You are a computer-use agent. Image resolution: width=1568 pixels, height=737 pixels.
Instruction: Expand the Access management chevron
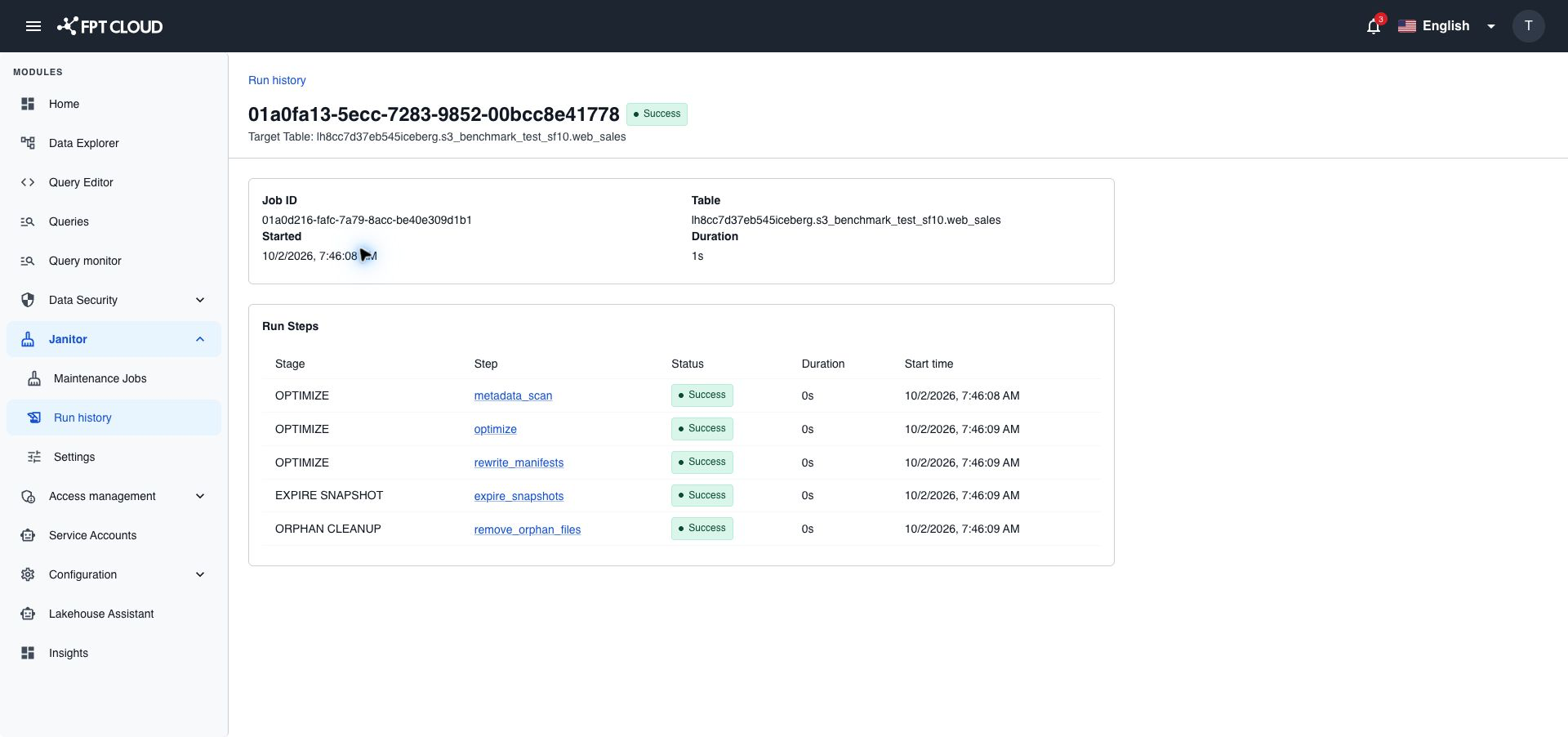pyautogui.click(x=200, y=496)
